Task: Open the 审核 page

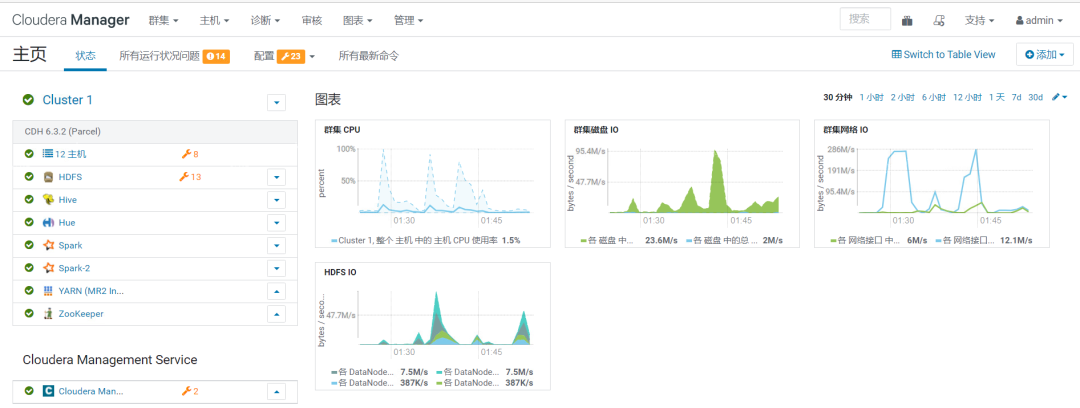Action: pyautogui.click(x=311, y=21)
